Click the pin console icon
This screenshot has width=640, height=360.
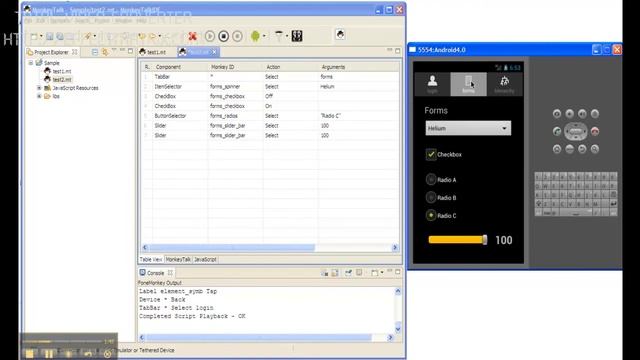click(x=348, y=273)
